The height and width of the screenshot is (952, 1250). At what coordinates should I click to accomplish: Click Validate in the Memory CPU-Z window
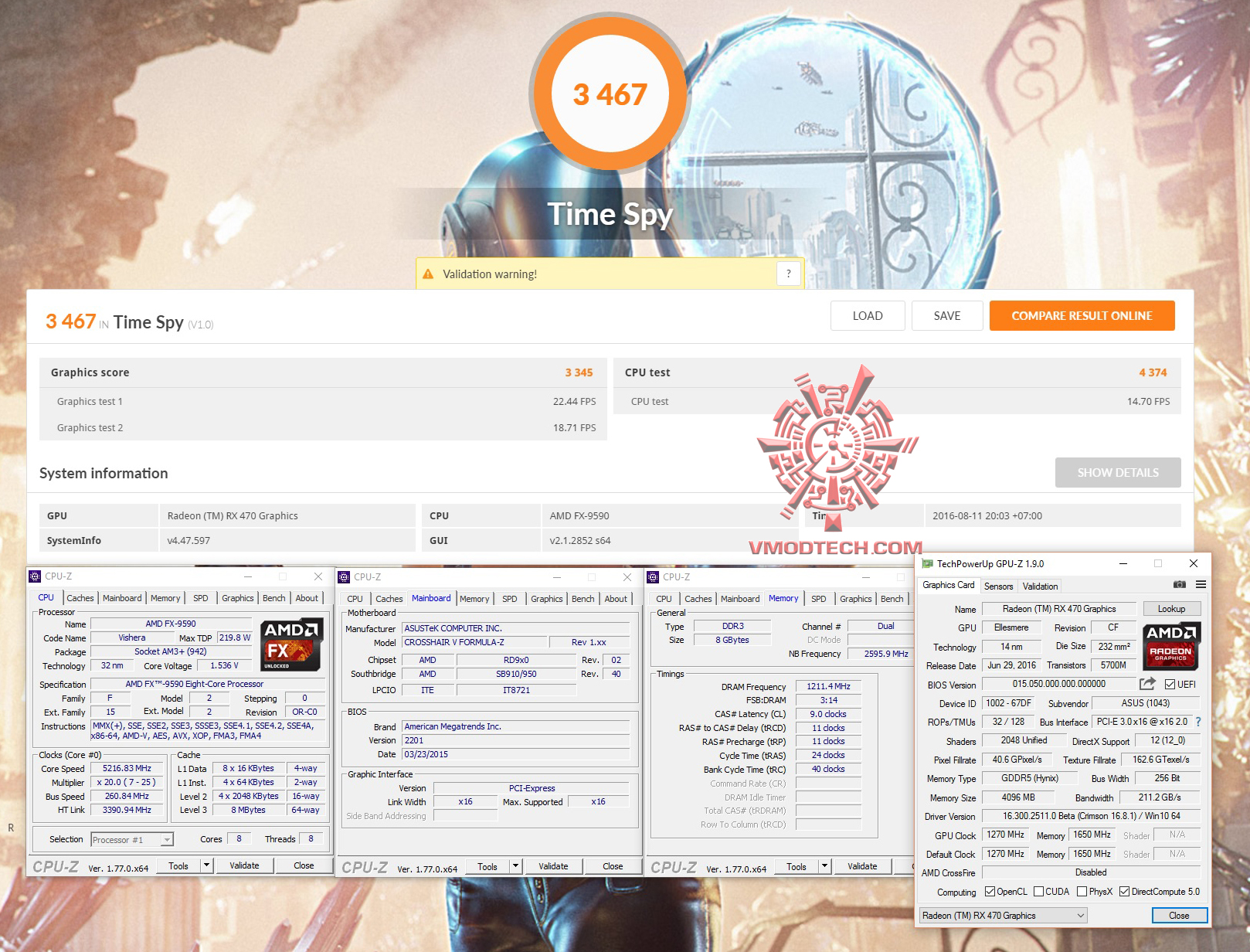(862, 867)
